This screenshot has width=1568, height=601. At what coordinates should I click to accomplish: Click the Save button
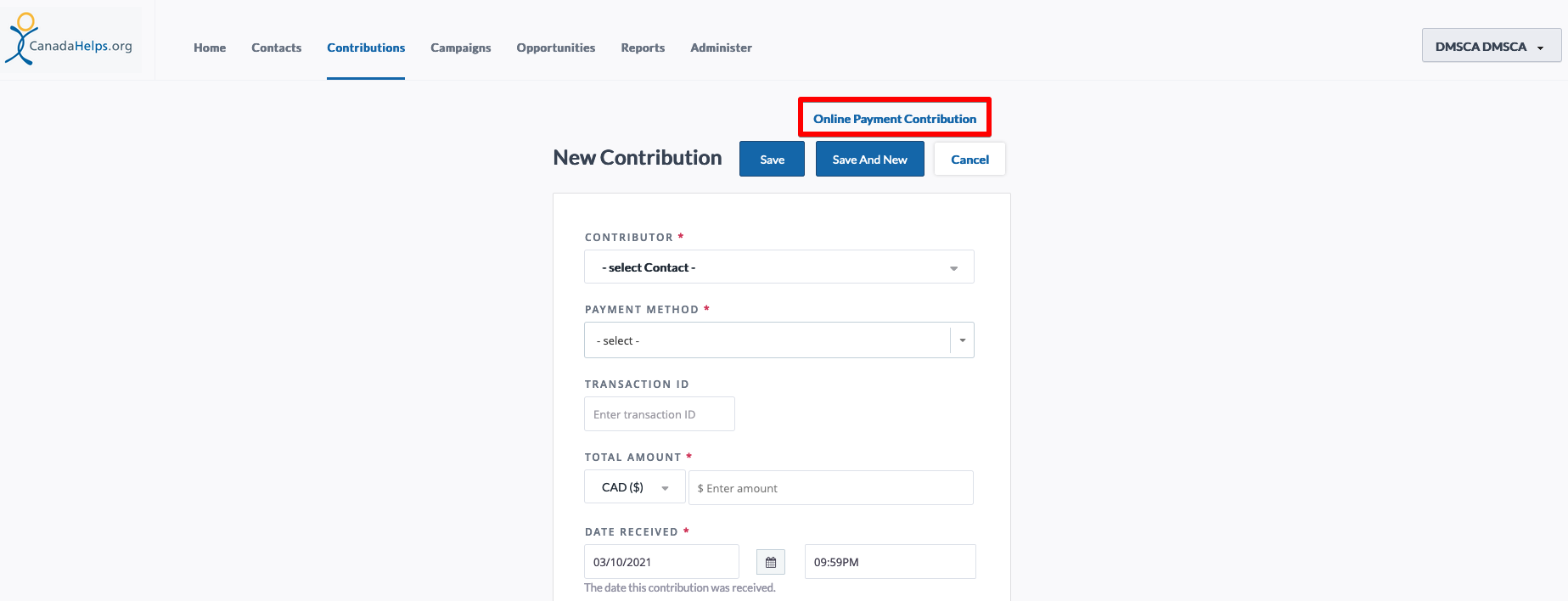[772, 159]
